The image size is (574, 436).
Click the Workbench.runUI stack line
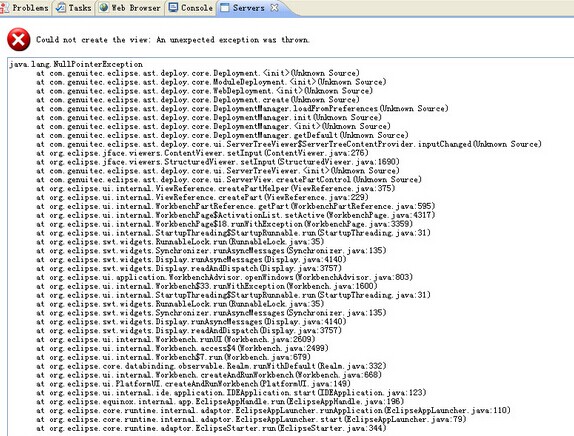click(175, 339)
